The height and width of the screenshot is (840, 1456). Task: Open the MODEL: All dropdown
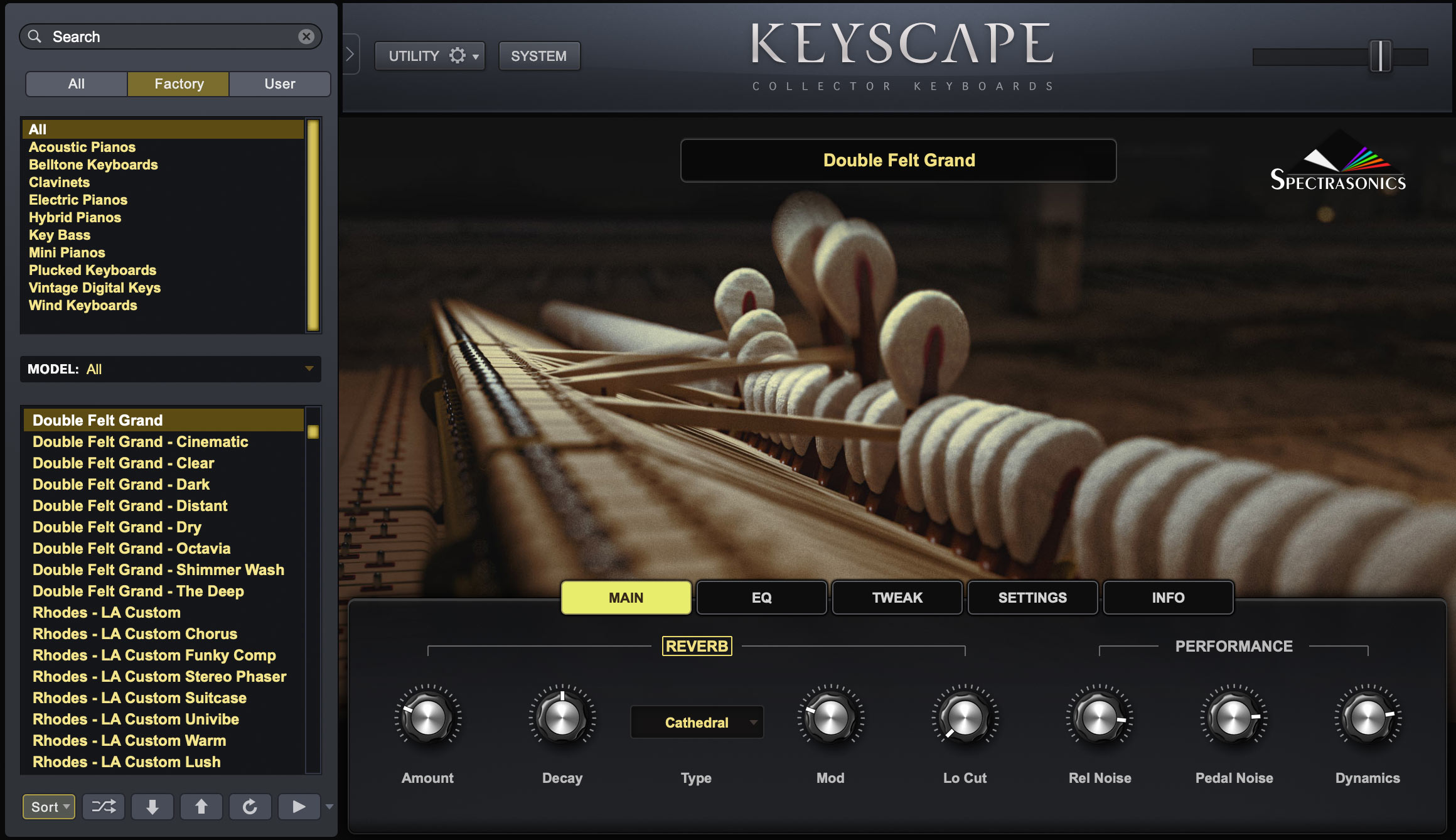[x=169, y=369]
